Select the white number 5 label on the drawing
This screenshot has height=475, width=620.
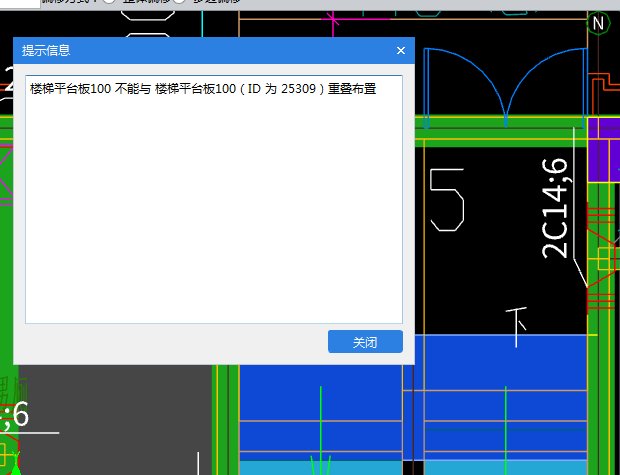[447, 200]
